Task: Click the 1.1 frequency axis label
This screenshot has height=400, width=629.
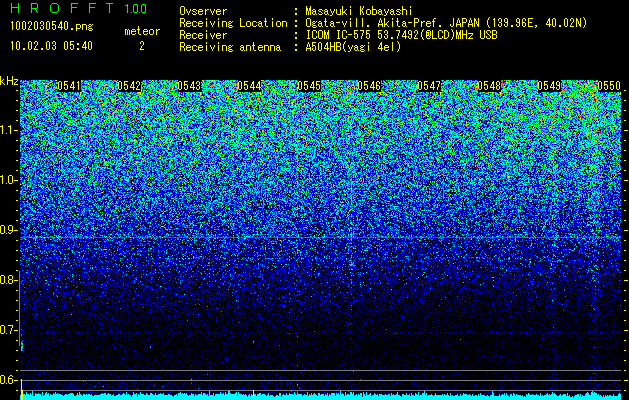Action: 9,130
